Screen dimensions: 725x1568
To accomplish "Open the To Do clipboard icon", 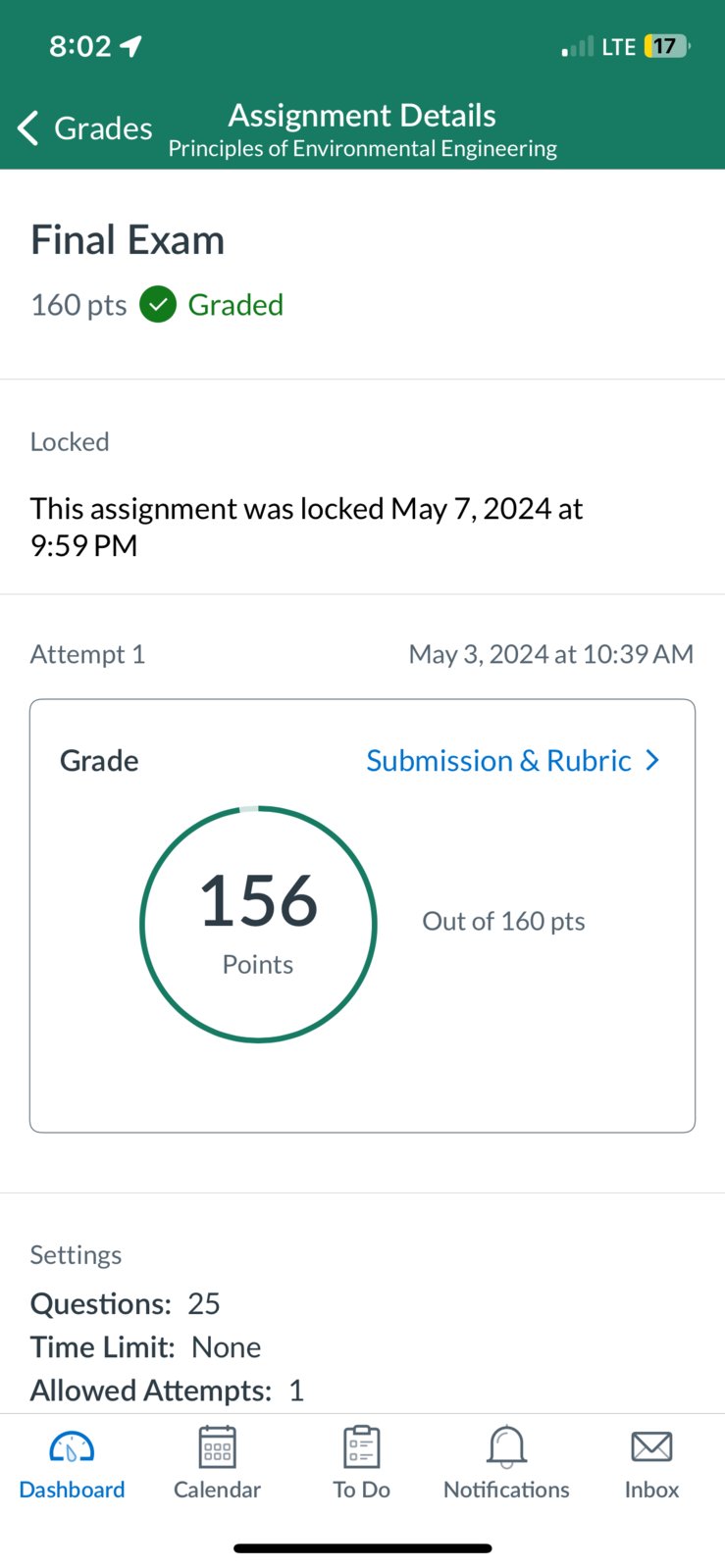I will [x=362, y=1446].
